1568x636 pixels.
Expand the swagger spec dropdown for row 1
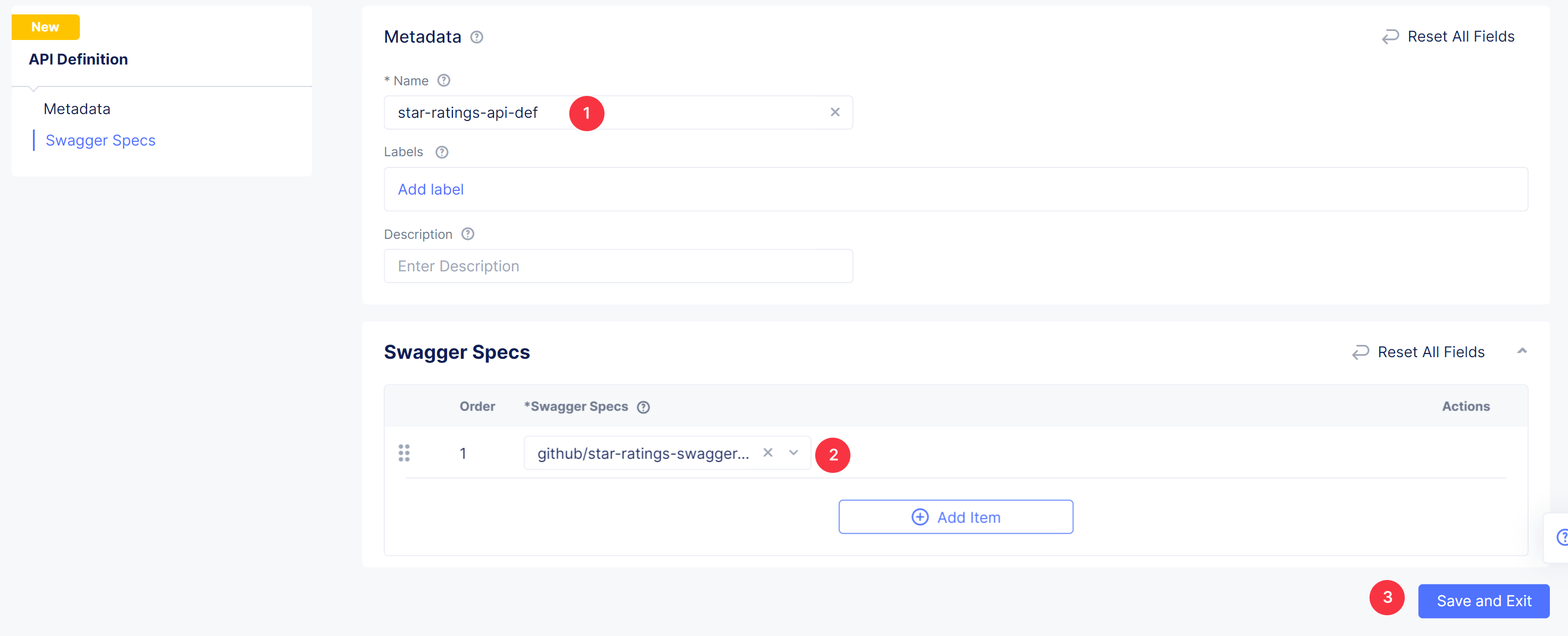(x=793, y=454)
